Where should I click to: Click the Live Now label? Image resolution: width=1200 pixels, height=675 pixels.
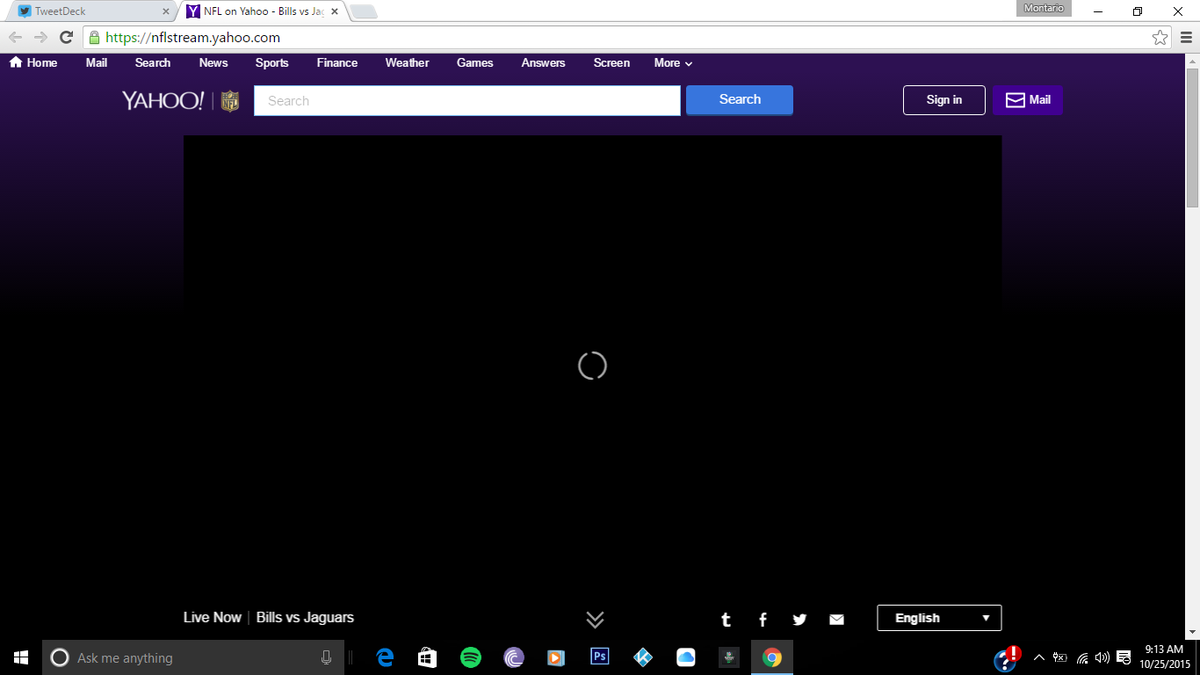[212, 617]
